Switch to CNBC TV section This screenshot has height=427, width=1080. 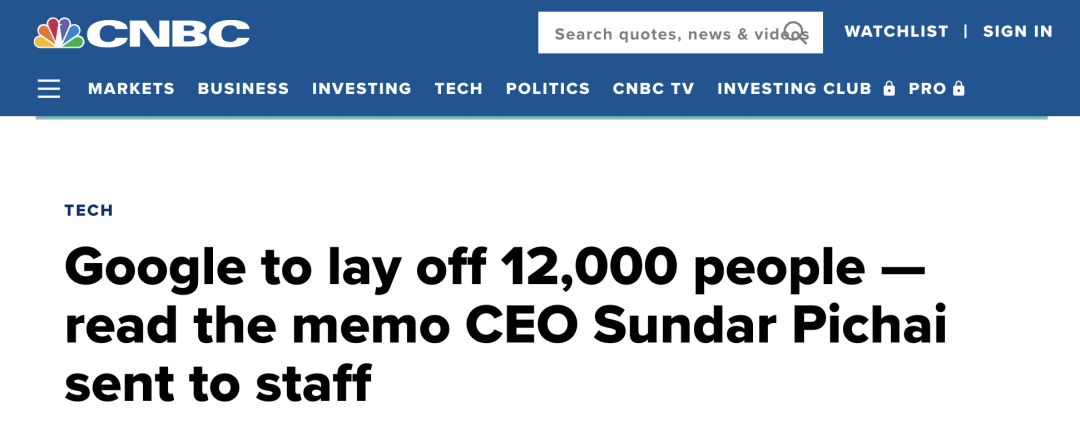click(653, 89)
